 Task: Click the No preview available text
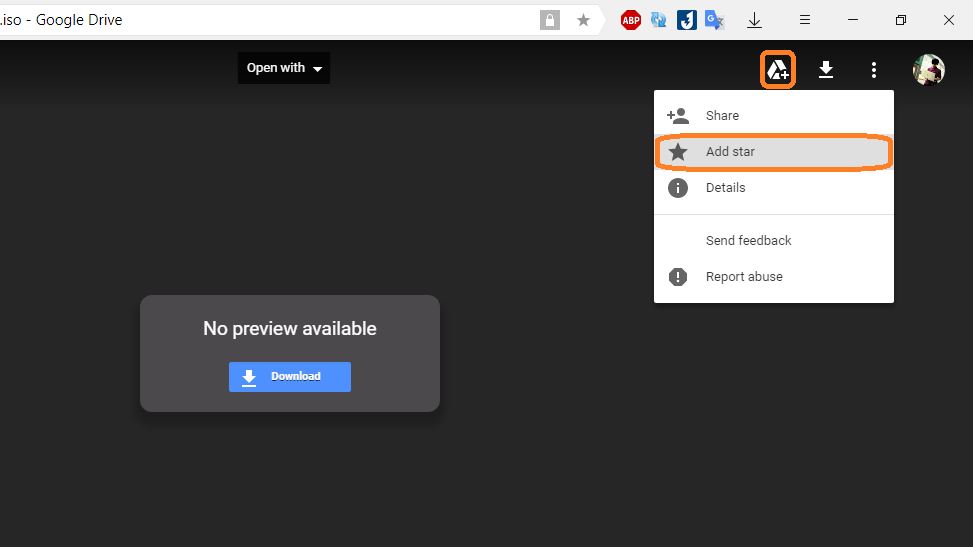click(290, 328)
